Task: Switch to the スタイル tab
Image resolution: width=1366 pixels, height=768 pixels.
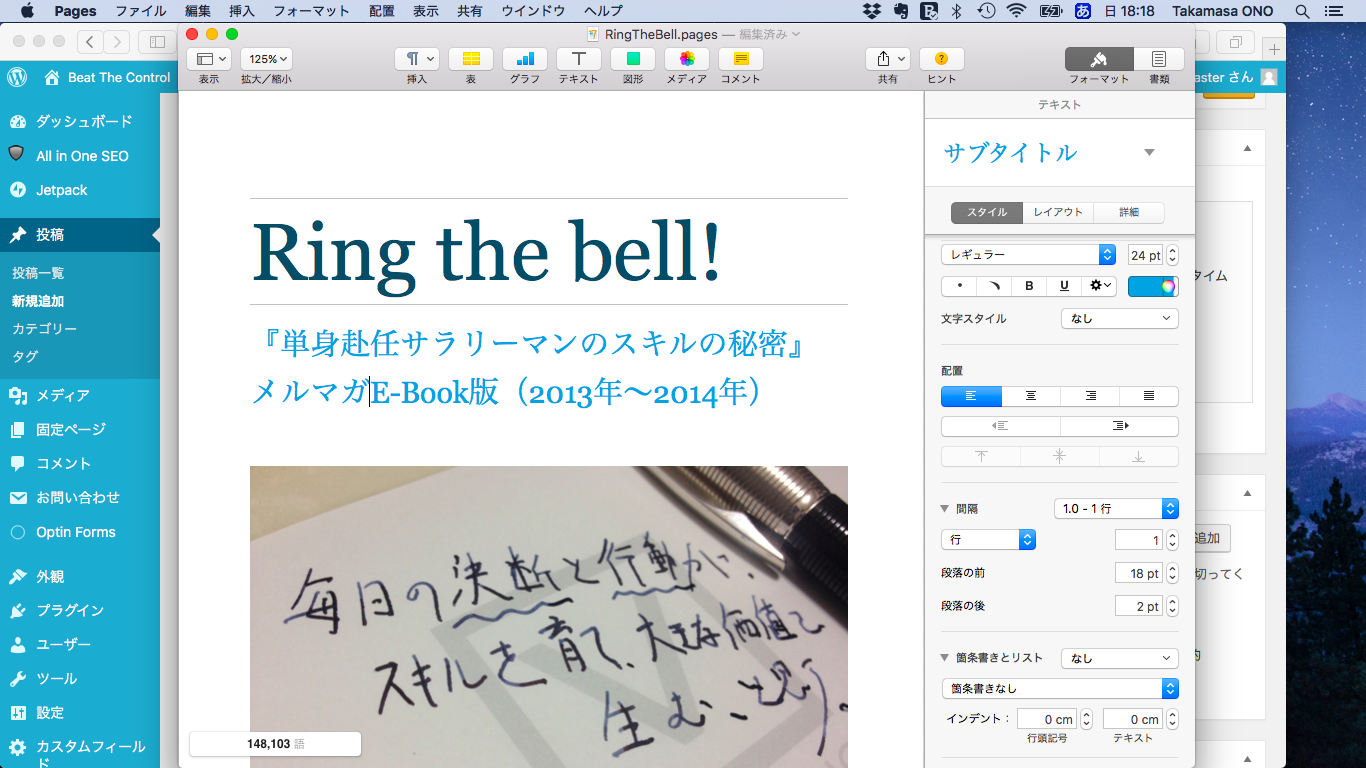Action: point(987,212)
